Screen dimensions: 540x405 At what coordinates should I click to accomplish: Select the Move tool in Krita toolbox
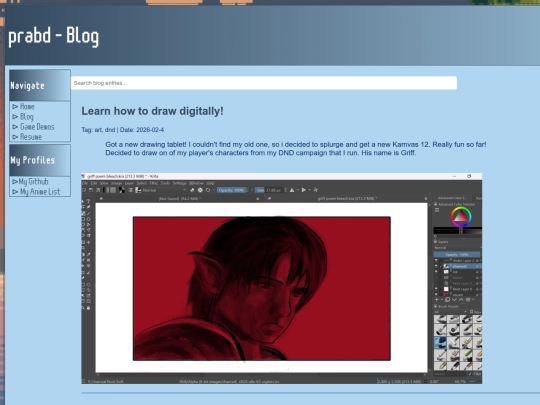coord(89,242)
